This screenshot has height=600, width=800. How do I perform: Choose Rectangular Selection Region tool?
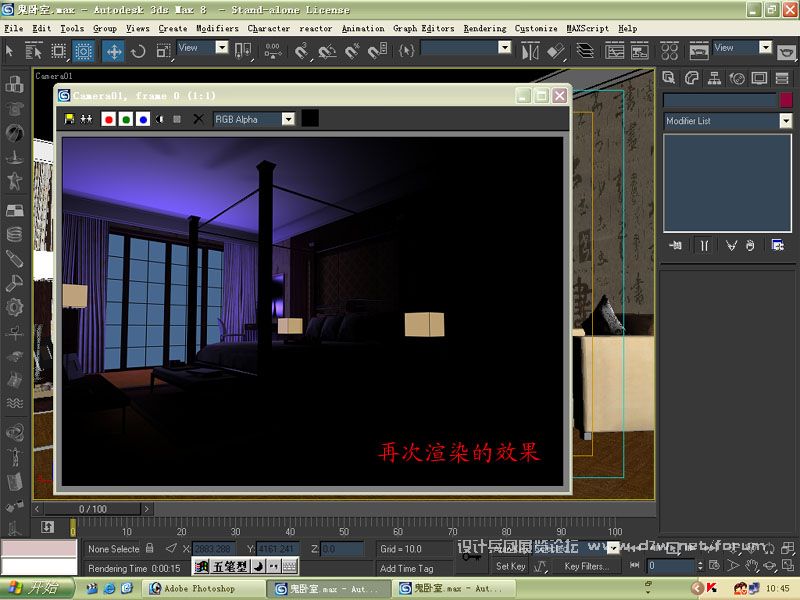pos(59,51)
